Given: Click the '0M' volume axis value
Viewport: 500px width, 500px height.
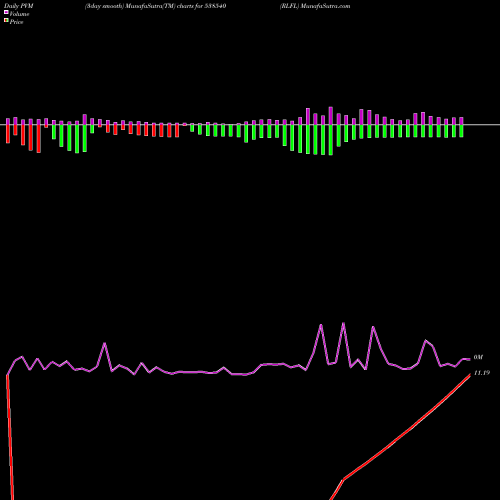Looking at the screenshot, I should 478,357.
